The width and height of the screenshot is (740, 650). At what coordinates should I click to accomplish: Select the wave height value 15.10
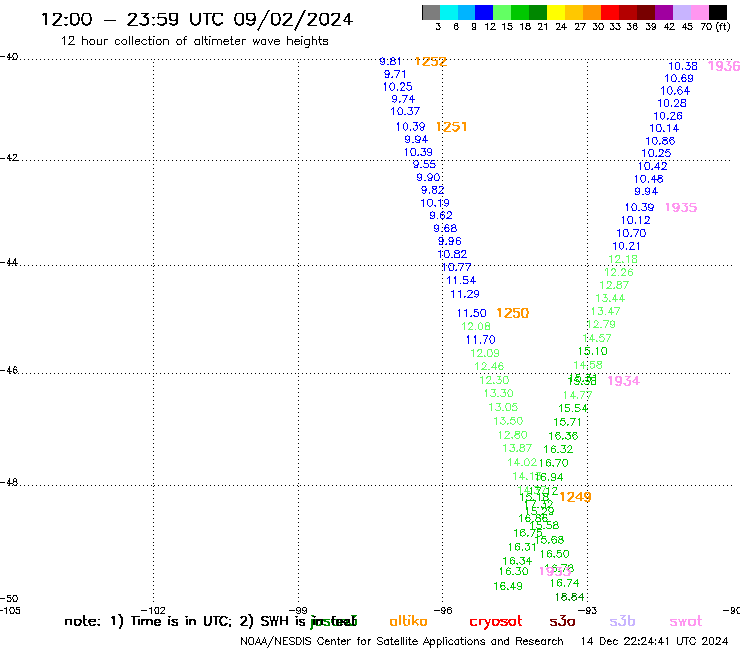coord(593,351)
